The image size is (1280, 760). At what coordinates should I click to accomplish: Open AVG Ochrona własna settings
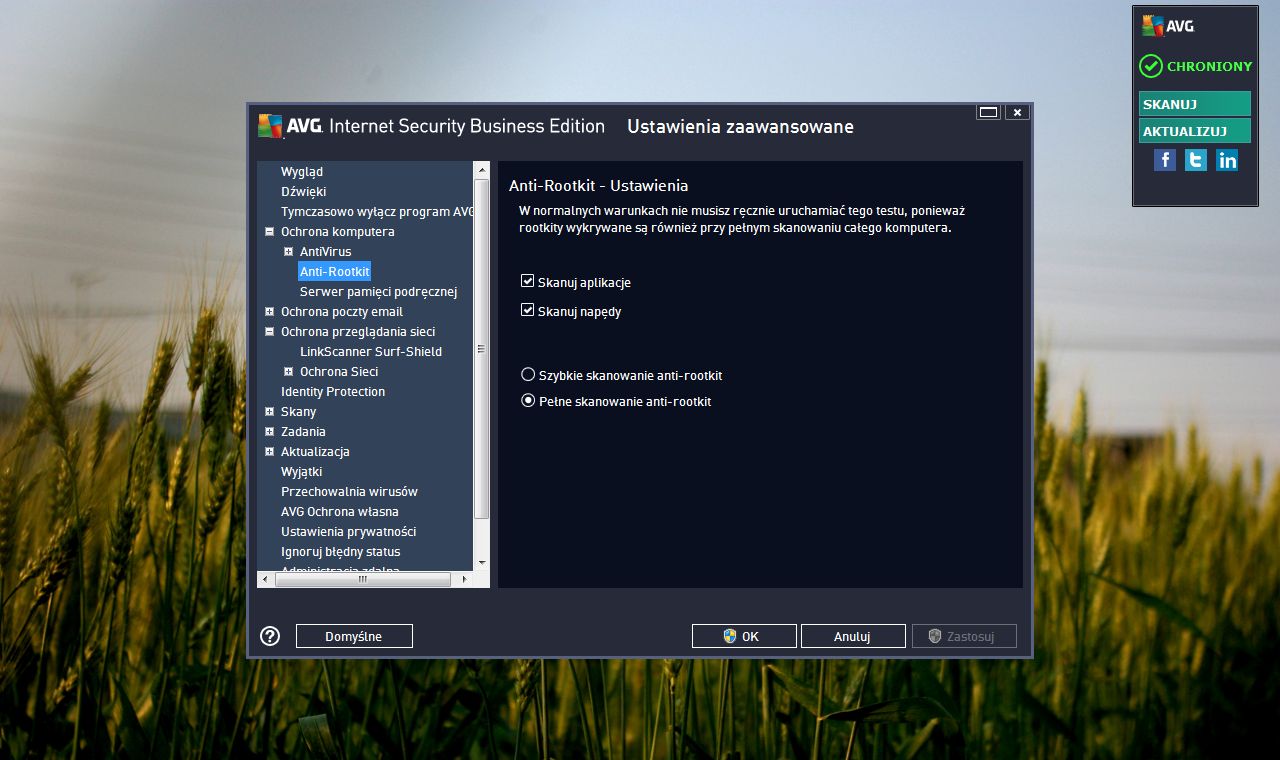340,511
